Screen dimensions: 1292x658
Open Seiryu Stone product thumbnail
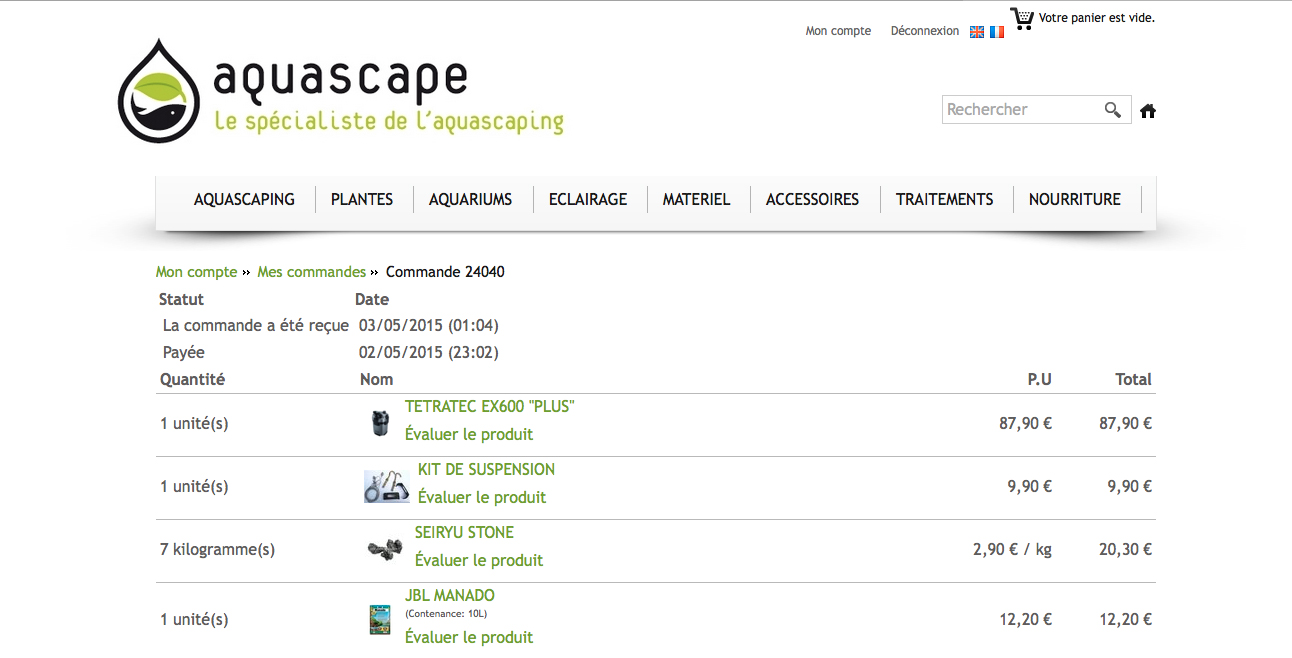tap(384, 549)
